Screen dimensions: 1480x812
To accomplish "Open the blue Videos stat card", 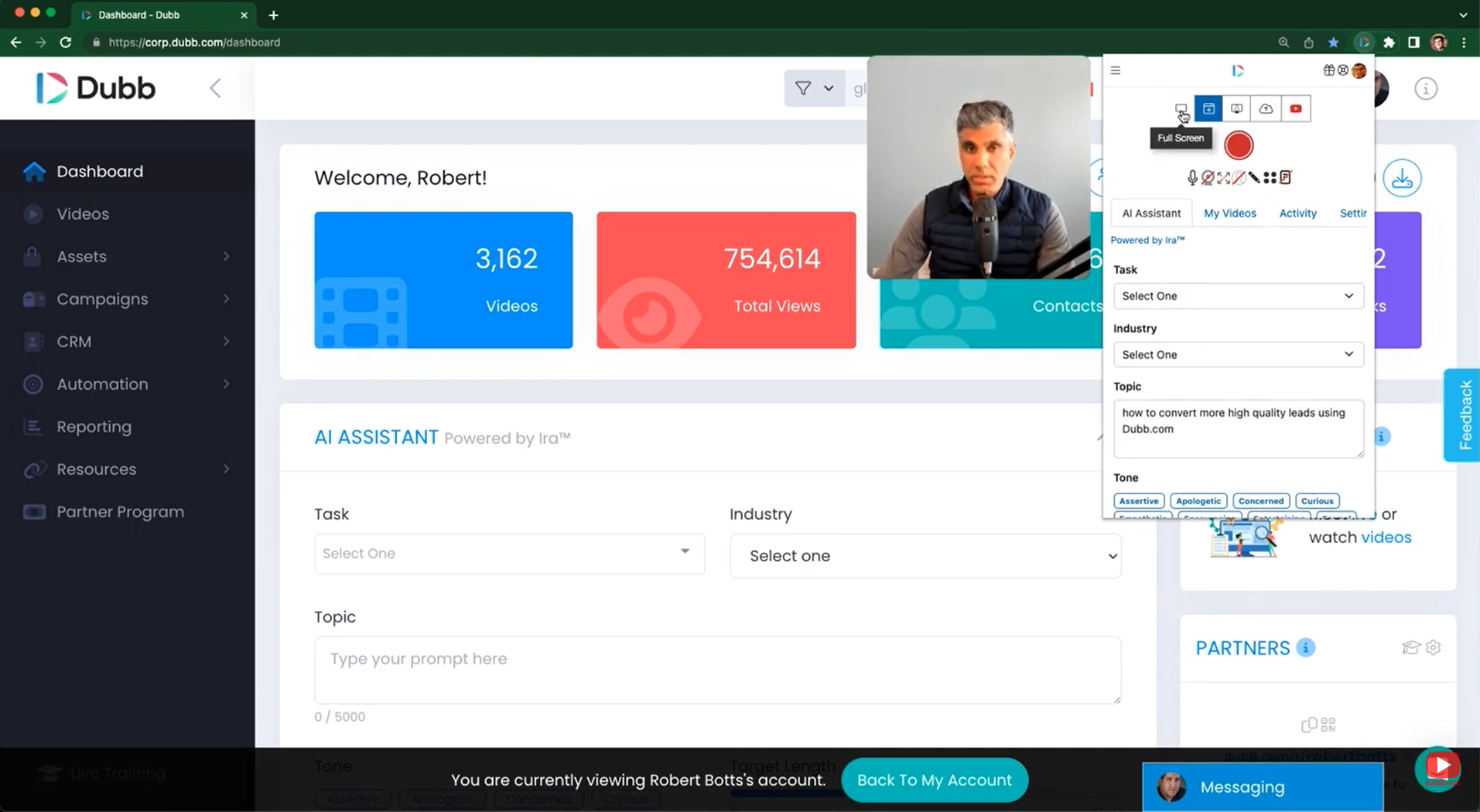I will [443, 280].
